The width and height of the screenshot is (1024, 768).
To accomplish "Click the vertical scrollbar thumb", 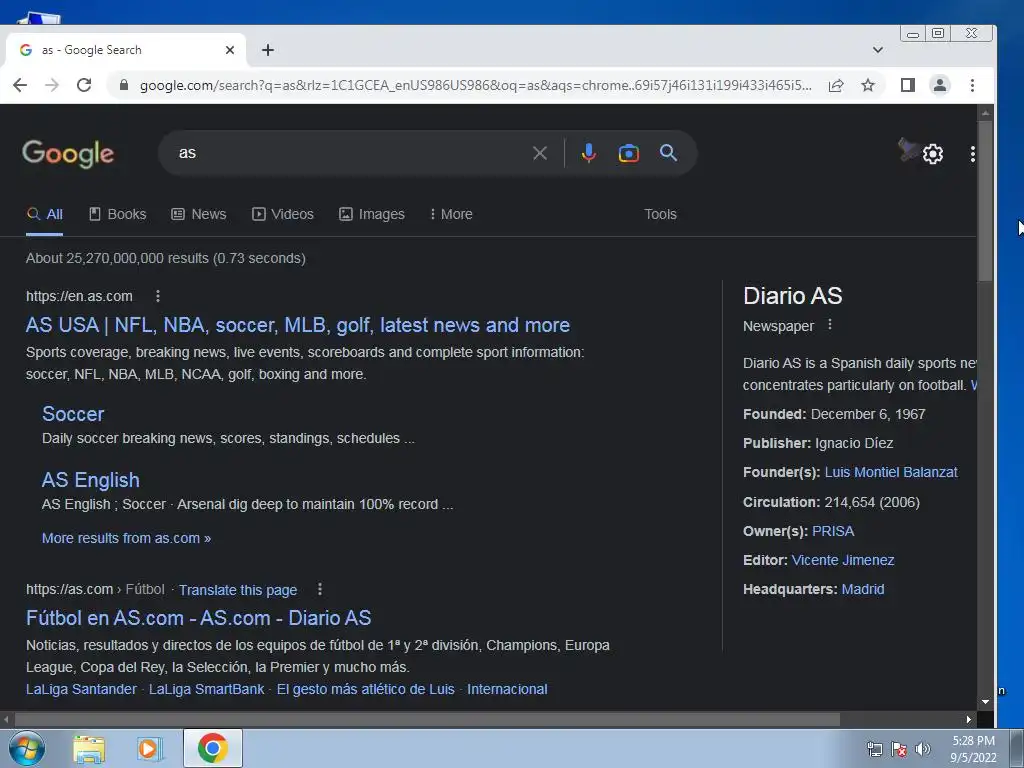I will pyautogui.click(x=985, y=201).
